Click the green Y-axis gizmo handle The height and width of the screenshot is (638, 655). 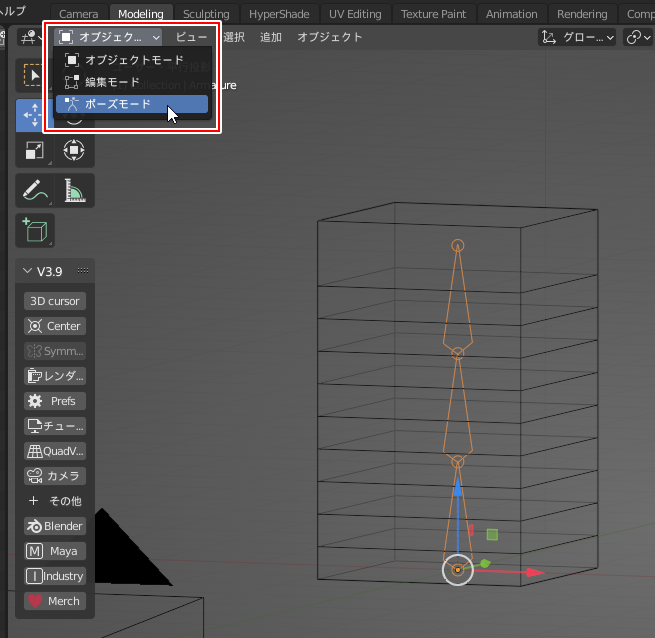pyautogui.click(x=485, y=563)
